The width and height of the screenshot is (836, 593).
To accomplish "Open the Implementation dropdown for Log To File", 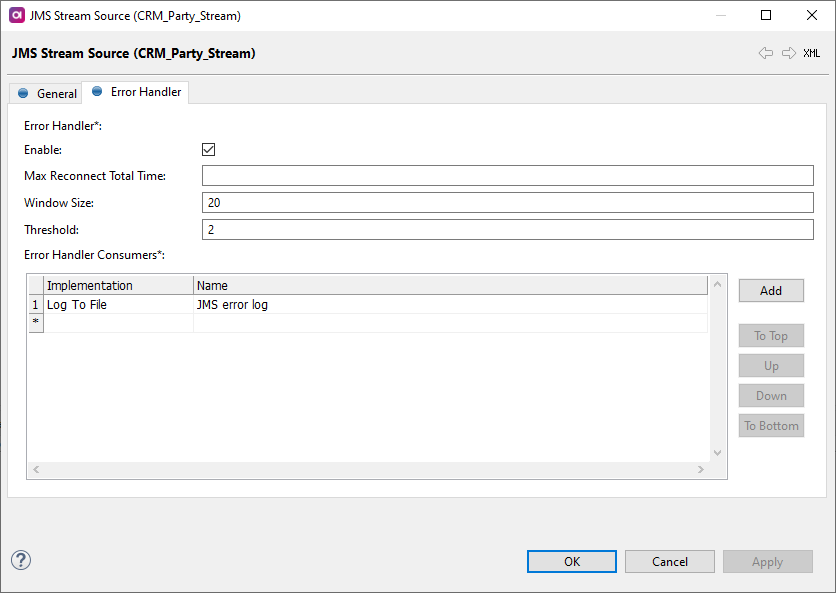I will (x=118, y=304).
